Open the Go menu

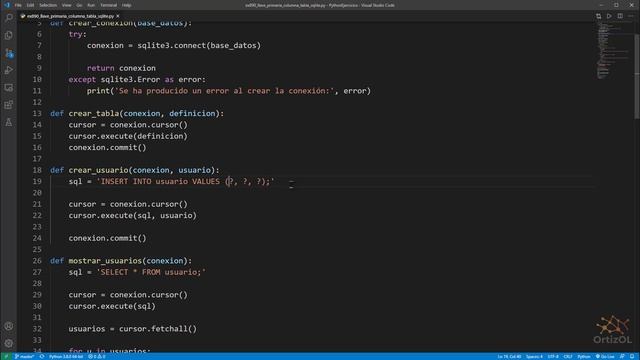tap(79, 5)
